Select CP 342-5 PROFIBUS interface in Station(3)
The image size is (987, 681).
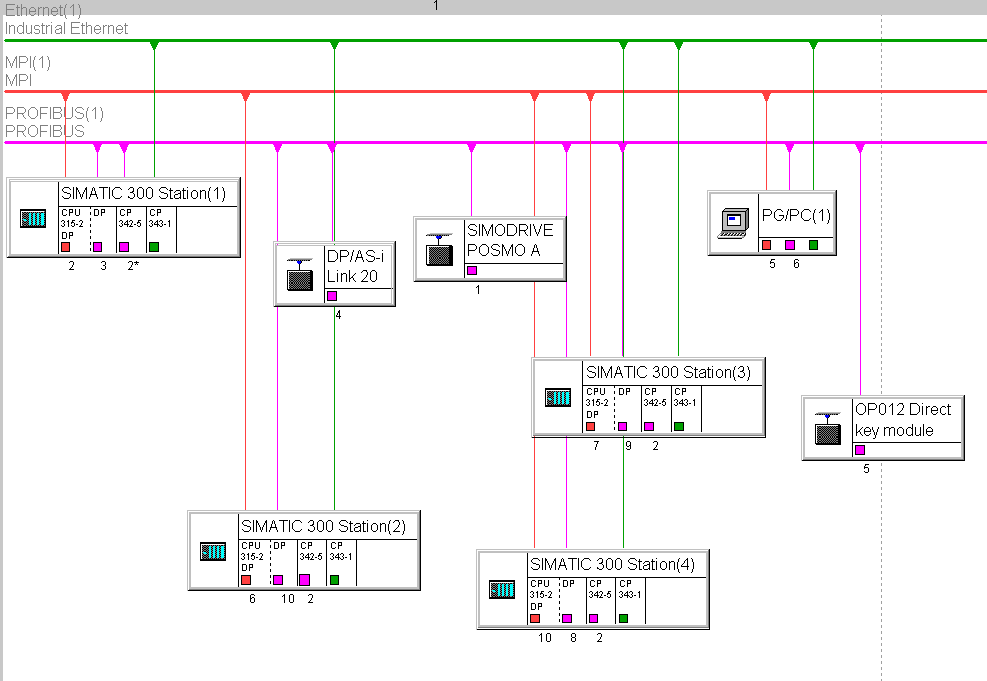tap(649, 426)
